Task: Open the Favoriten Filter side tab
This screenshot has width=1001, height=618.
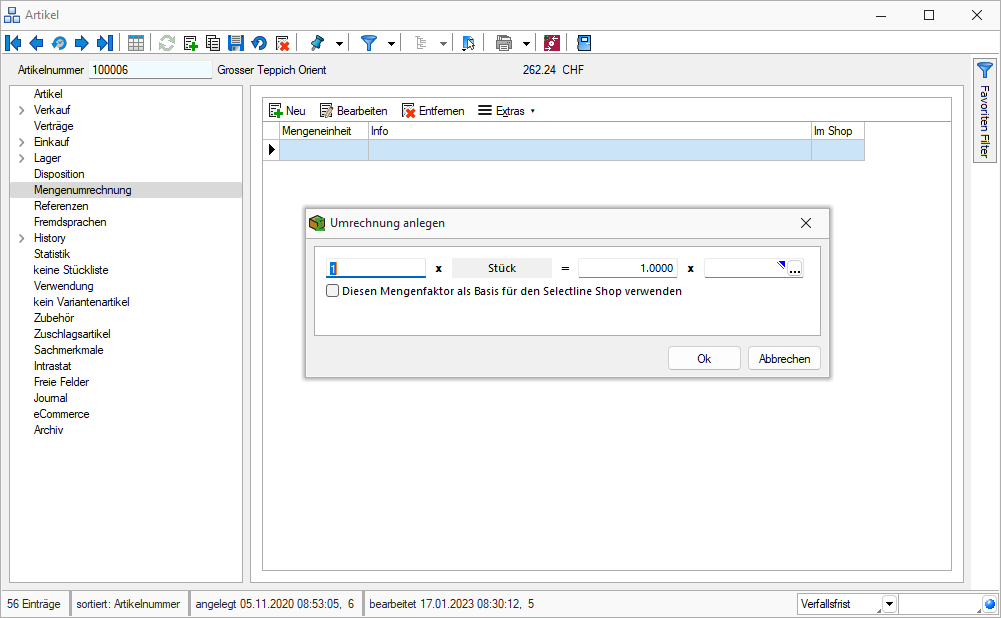Action: click(x=985, y=110)
